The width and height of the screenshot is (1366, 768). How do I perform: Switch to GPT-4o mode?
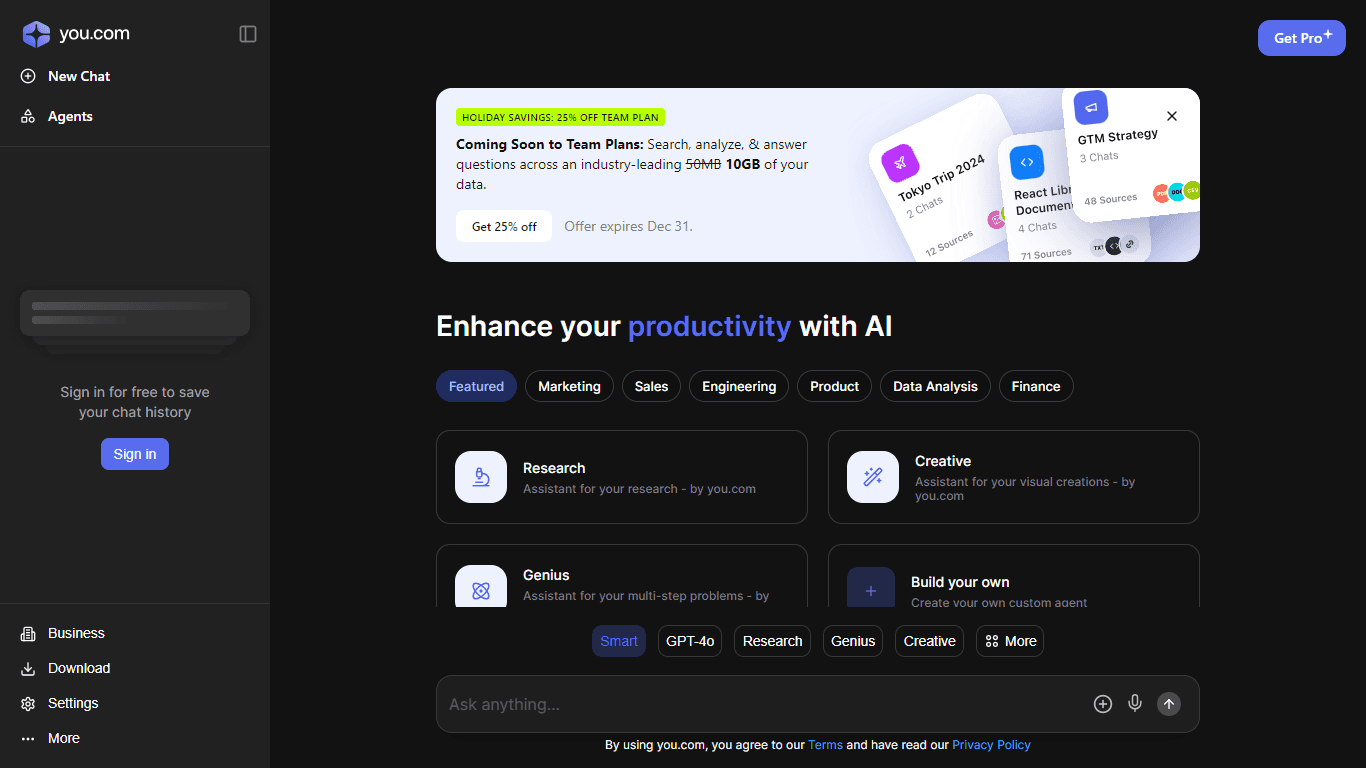tap(690, 641)
